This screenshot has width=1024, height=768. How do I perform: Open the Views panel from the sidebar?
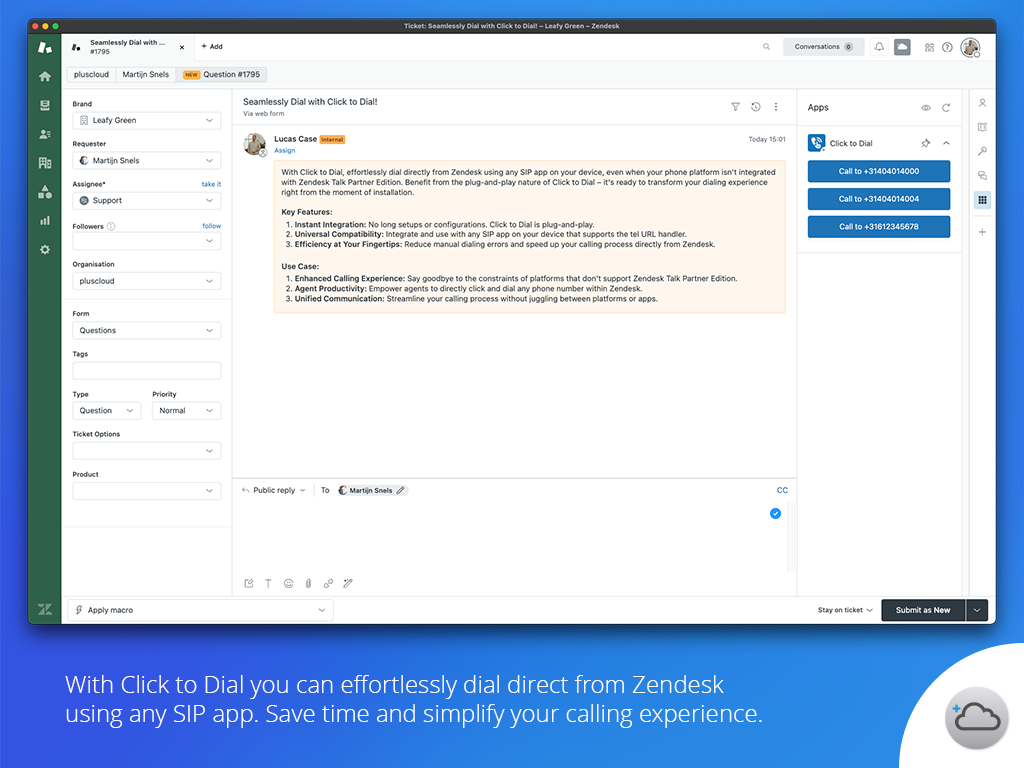click(x=44, y=105)
